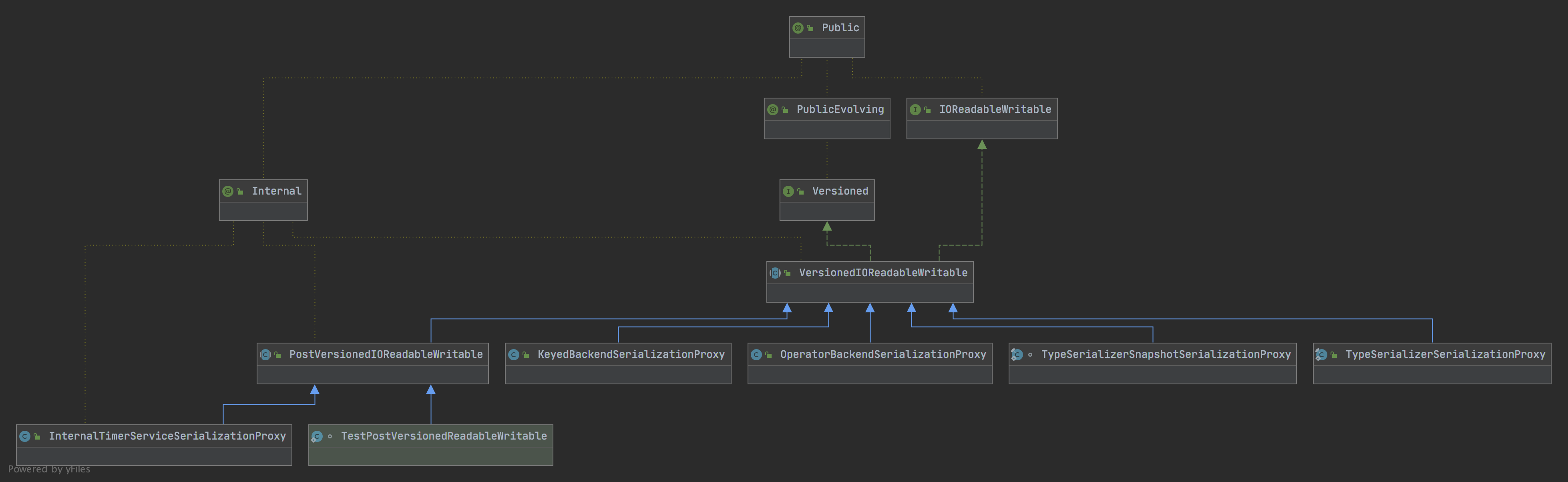Click the Internal node's empty member compartment
Viewport: 1568px width, 482px height.
coord(263,211)
